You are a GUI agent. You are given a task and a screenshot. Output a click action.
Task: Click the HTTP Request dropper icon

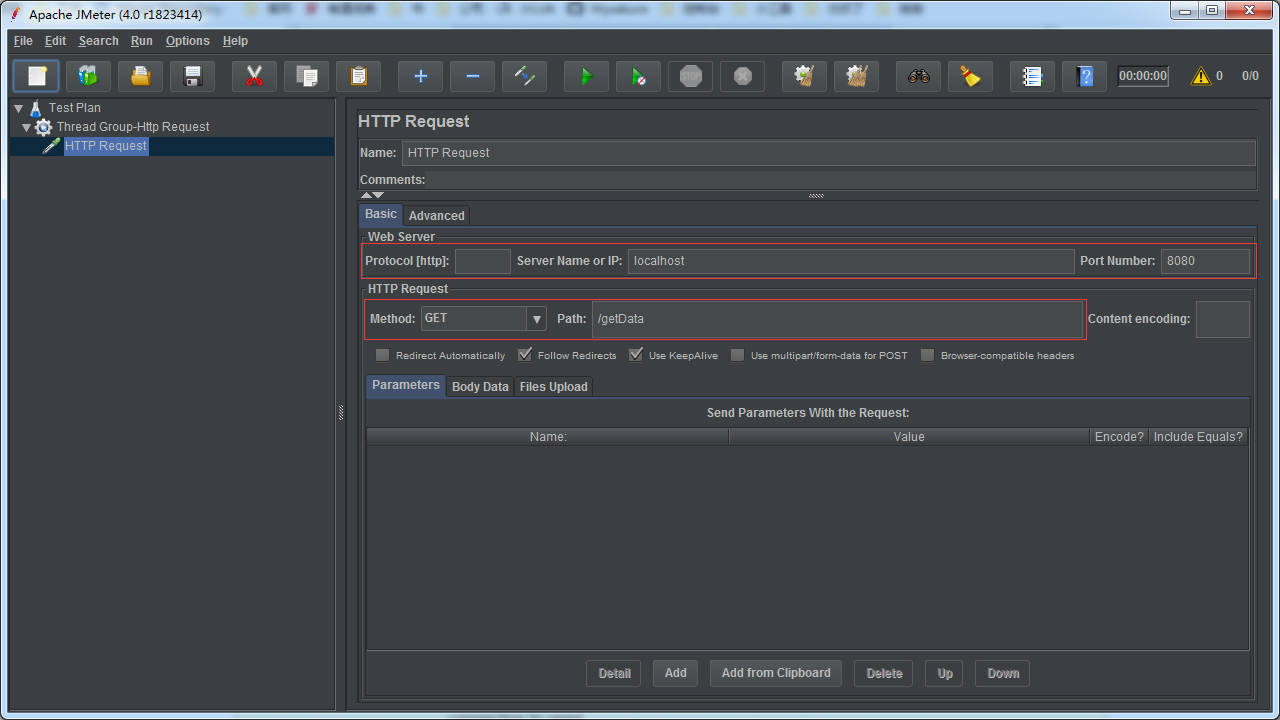(x=52, y=146)
